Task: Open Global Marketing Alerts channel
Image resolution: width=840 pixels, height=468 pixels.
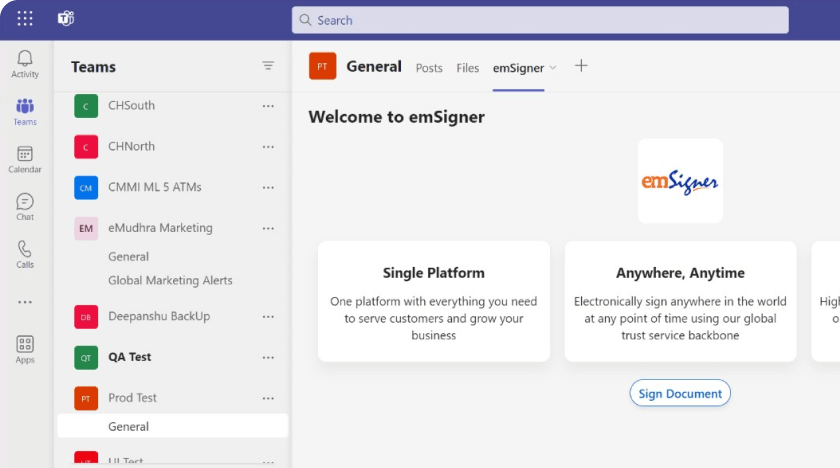Action: click(170, 280)
